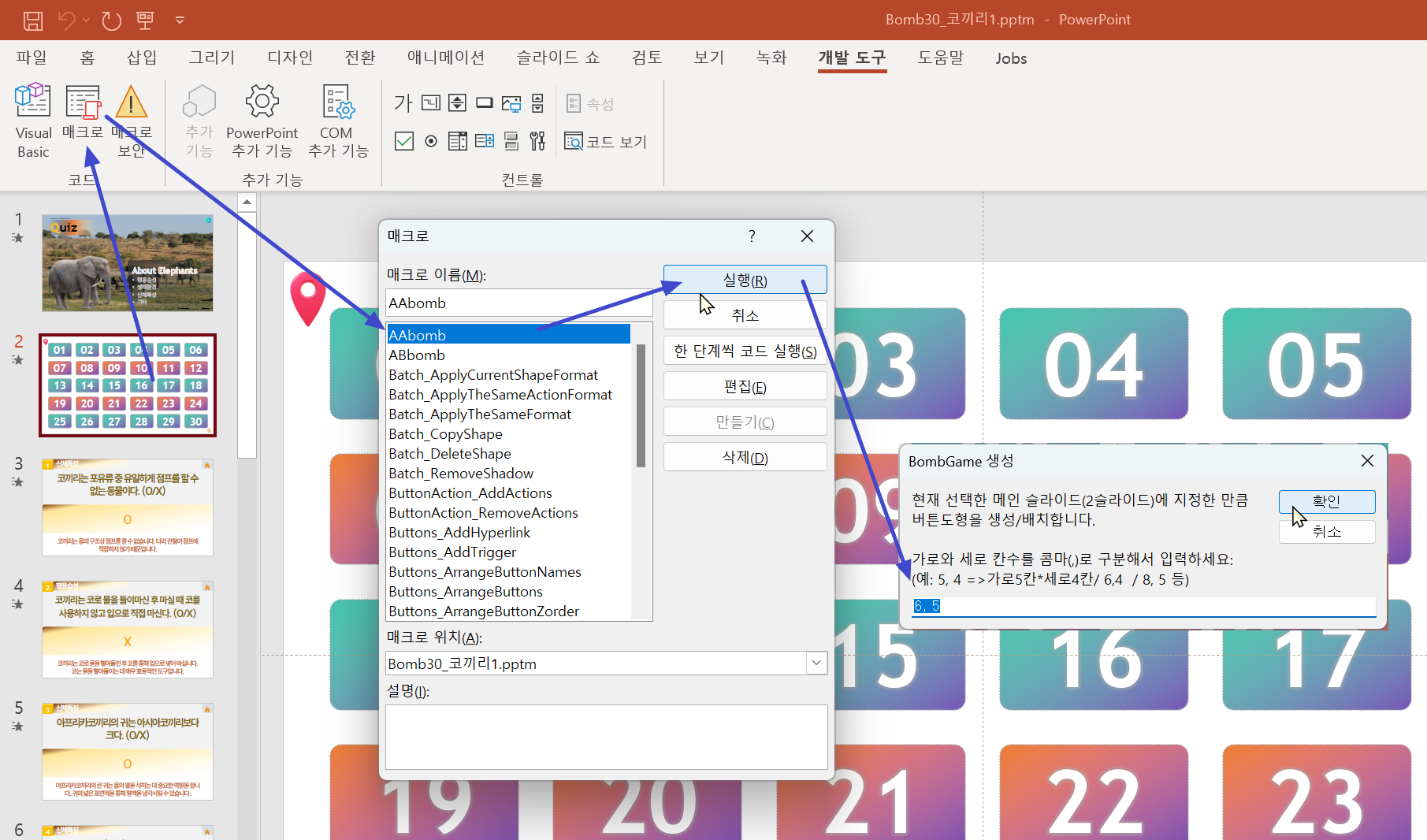The height and width of the screenshot is (840, 1427).
Task: Insert a Label (가) control
Action: click(x=403, y=103)
